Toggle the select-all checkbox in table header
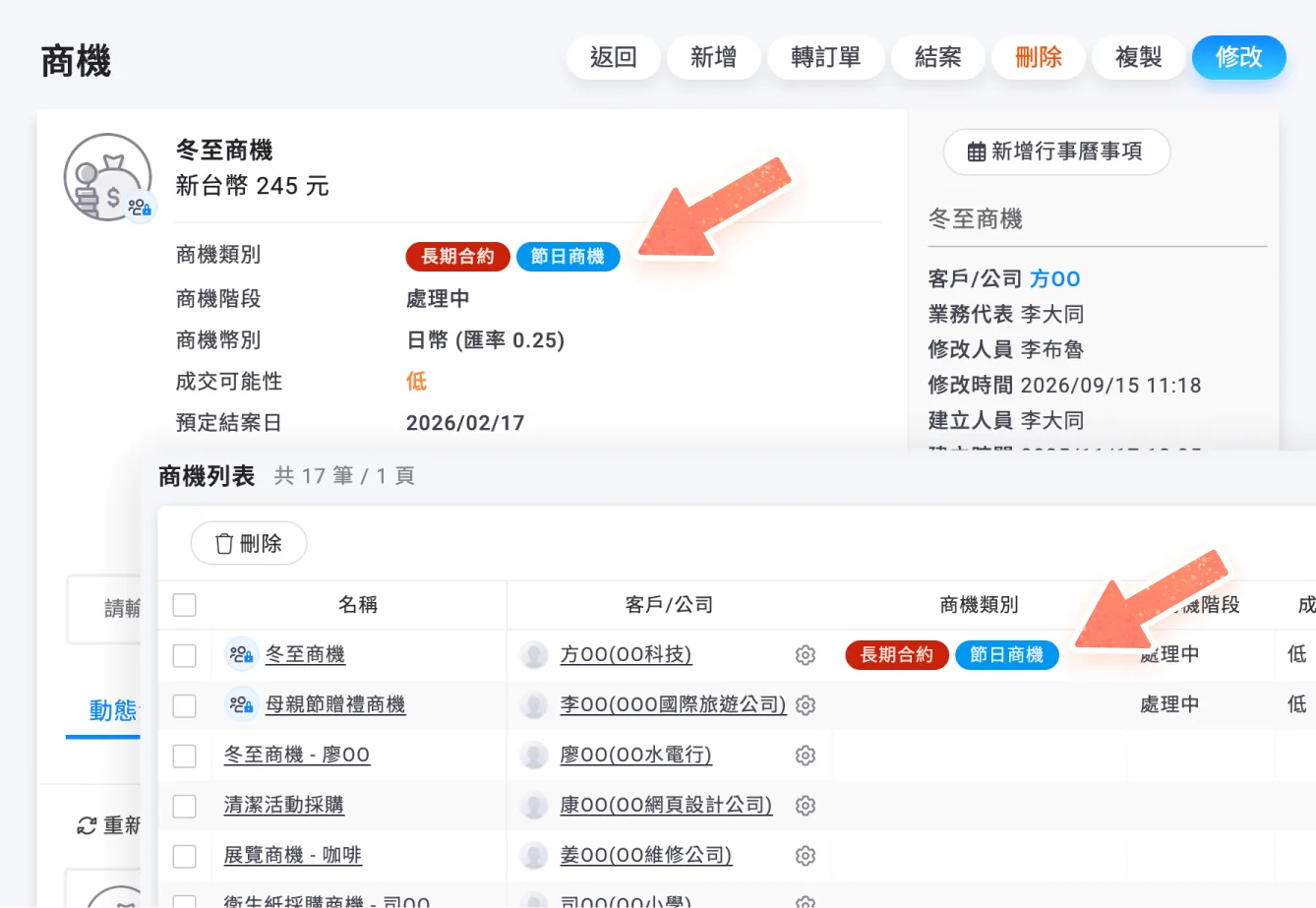 (x=185, y=604)
